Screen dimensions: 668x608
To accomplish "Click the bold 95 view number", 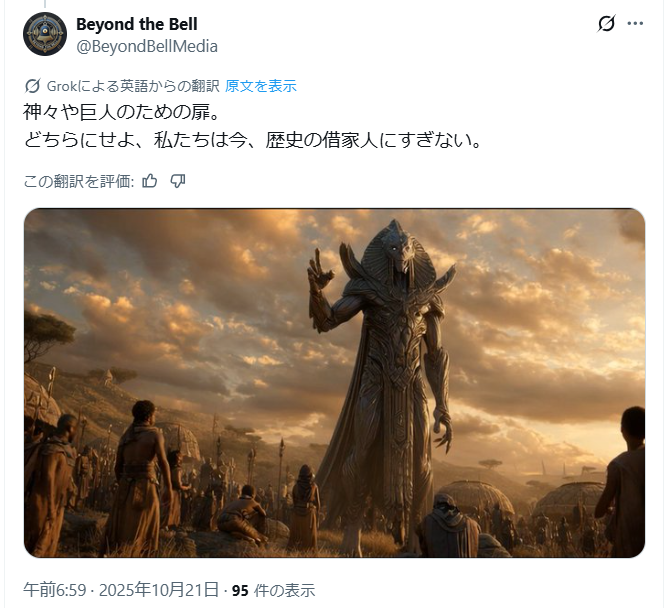I will pos(240,591).
